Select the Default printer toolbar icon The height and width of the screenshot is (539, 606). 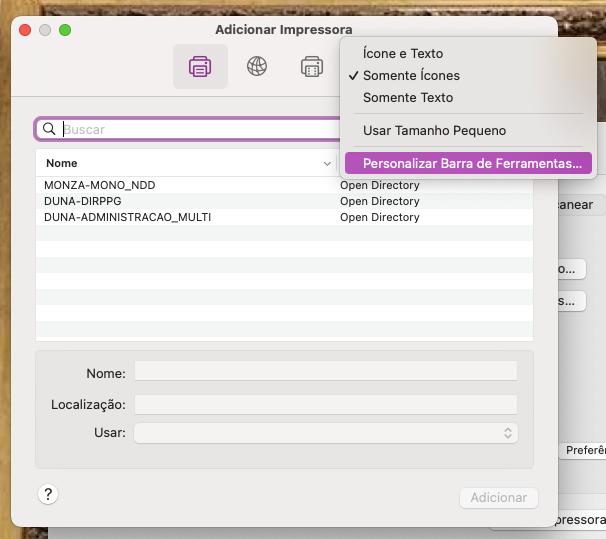click(x=200, y=67)
